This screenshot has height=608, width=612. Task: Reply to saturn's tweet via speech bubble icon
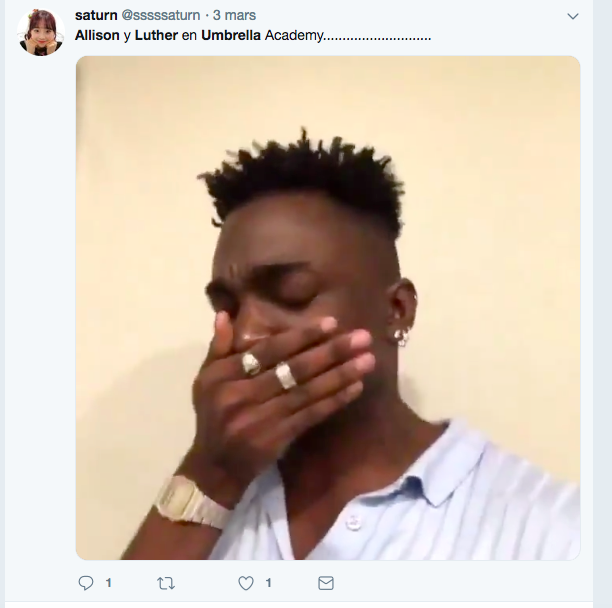click(86, 583)
